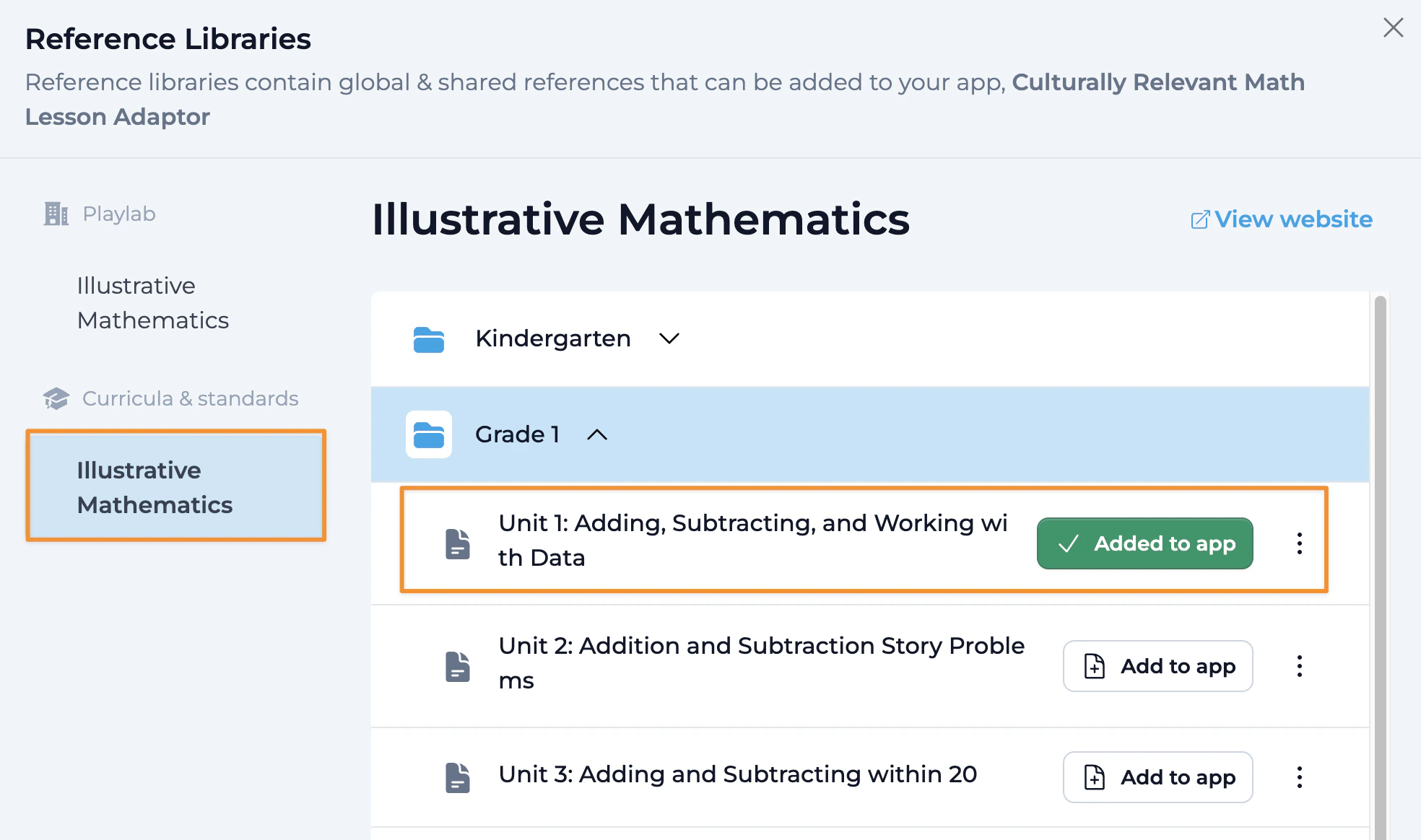Click the Curricula & standards graduation cap icon
Viewport: 1421px width, 840px height.
(x=56, y=398)
